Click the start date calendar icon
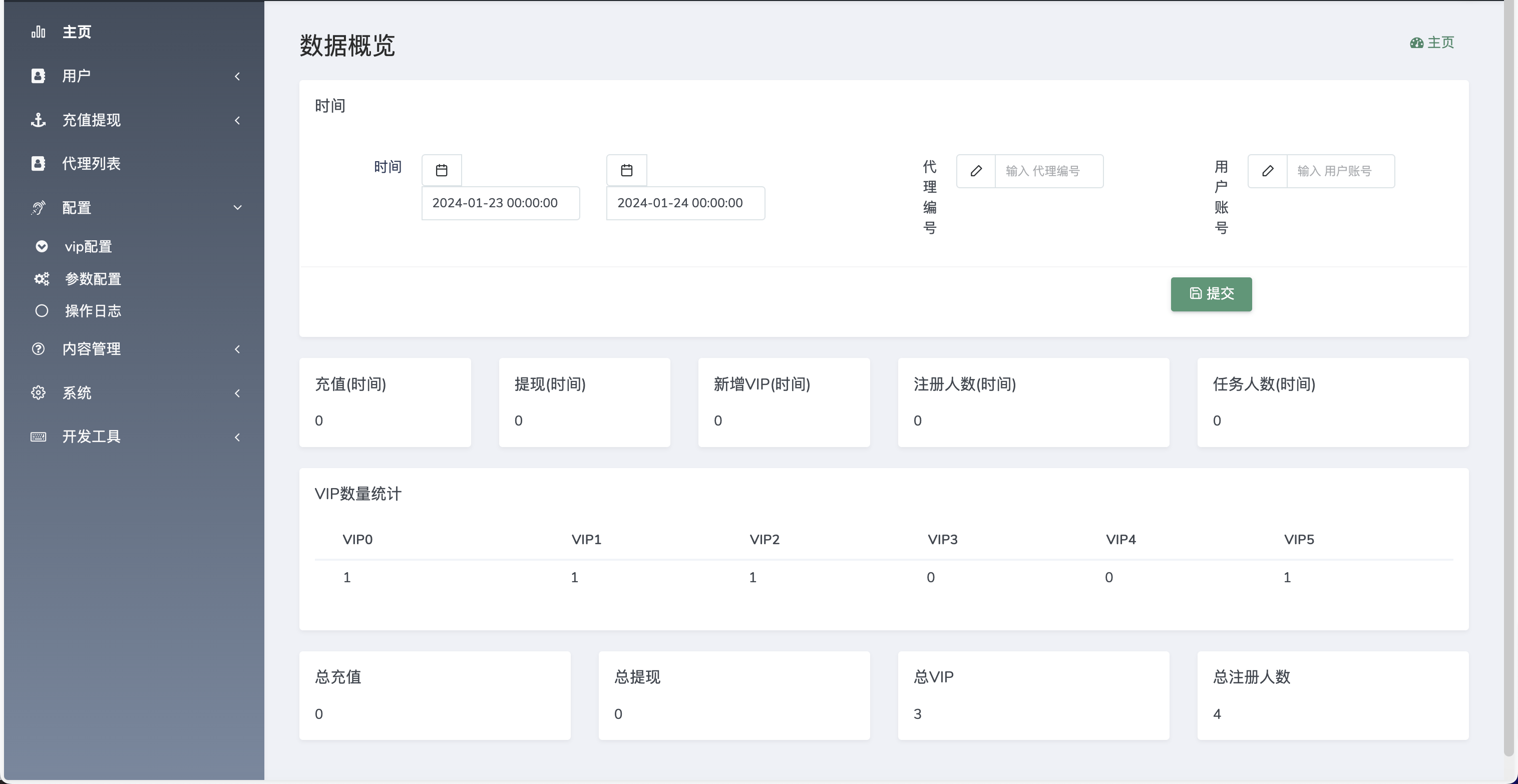 [x=442, y=170]
